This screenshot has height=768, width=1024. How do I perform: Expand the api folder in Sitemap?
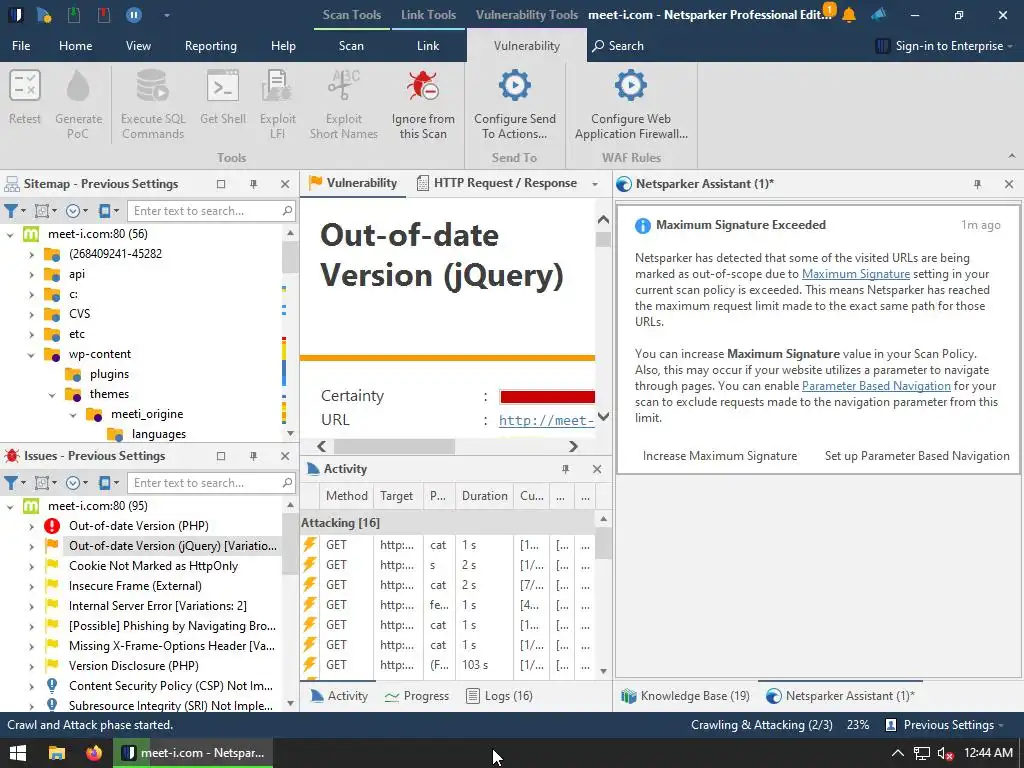[x=31, y=274]
